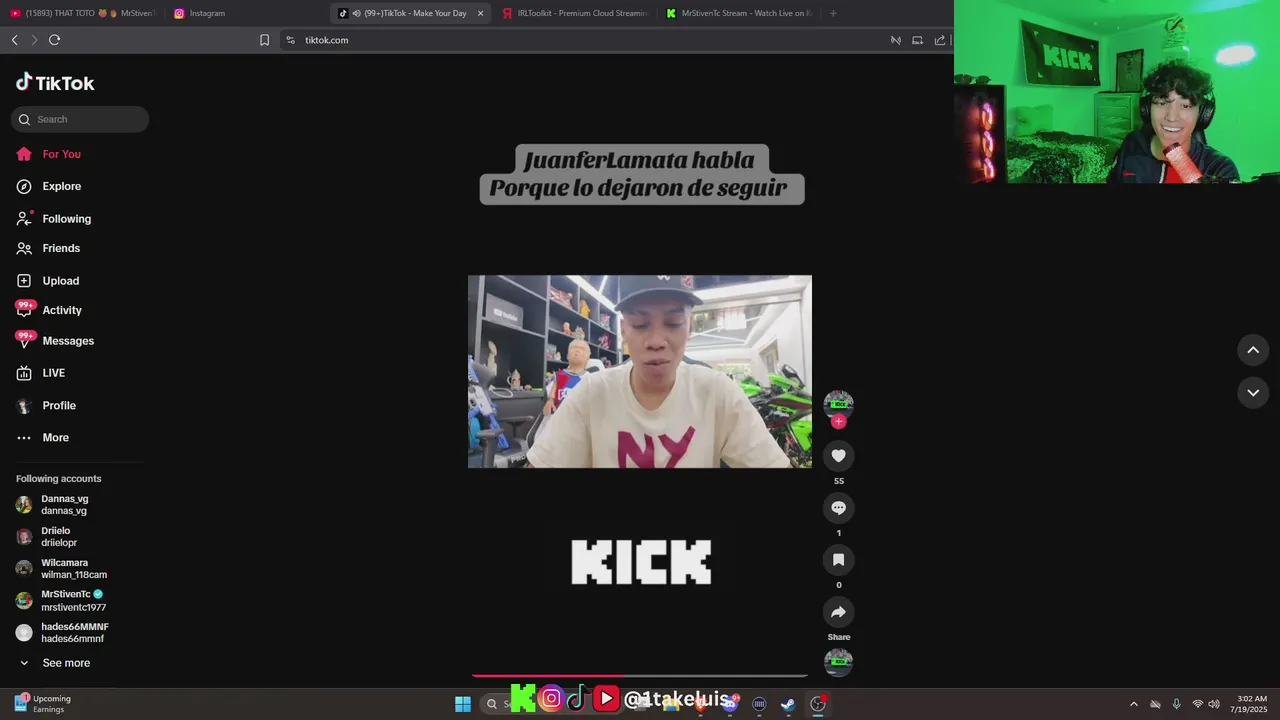Open your Profile page

(x=46, y=405)
